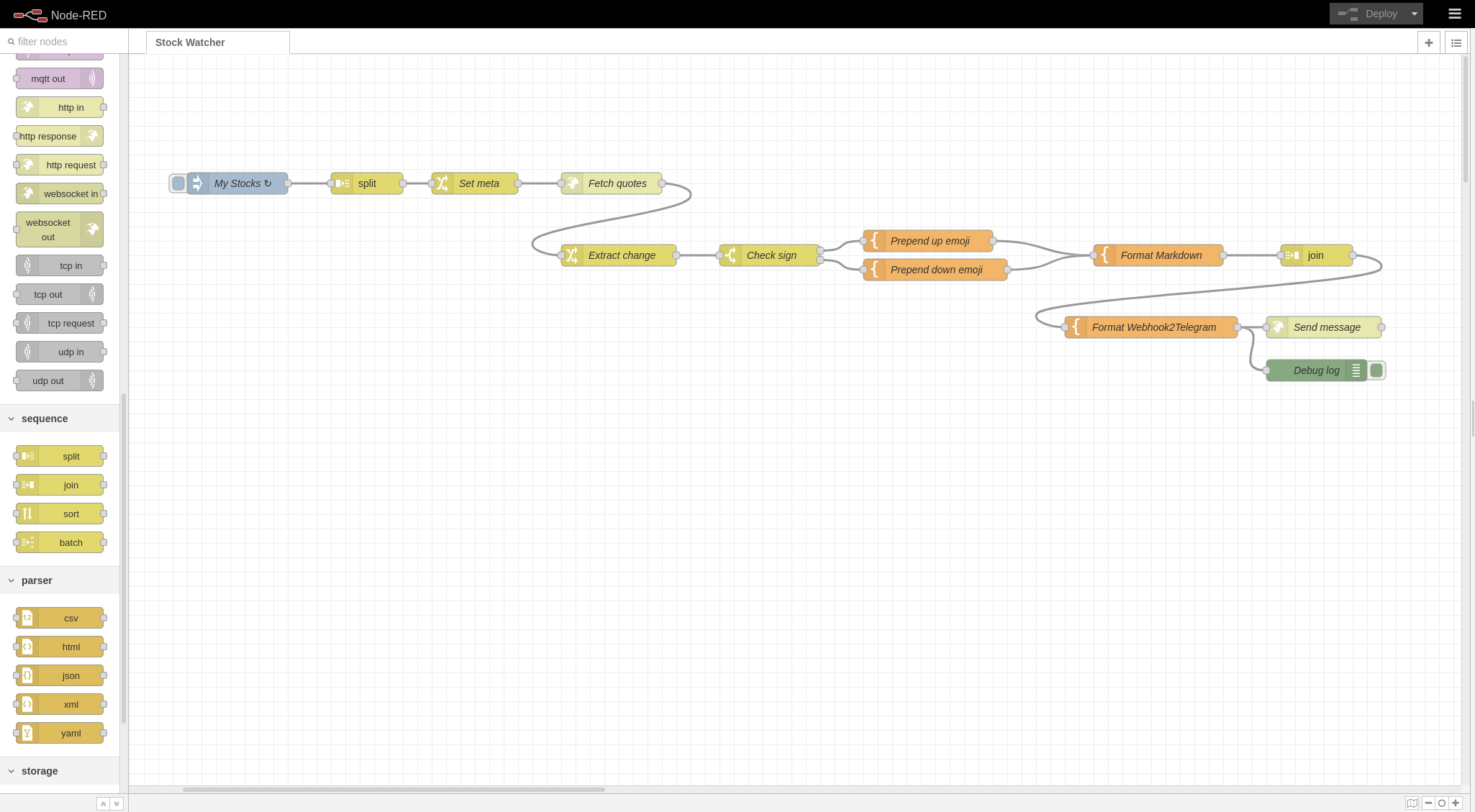1475x812 pixels.
Task: Toggle the Debug log node output
Action: tap(1376, 370)
